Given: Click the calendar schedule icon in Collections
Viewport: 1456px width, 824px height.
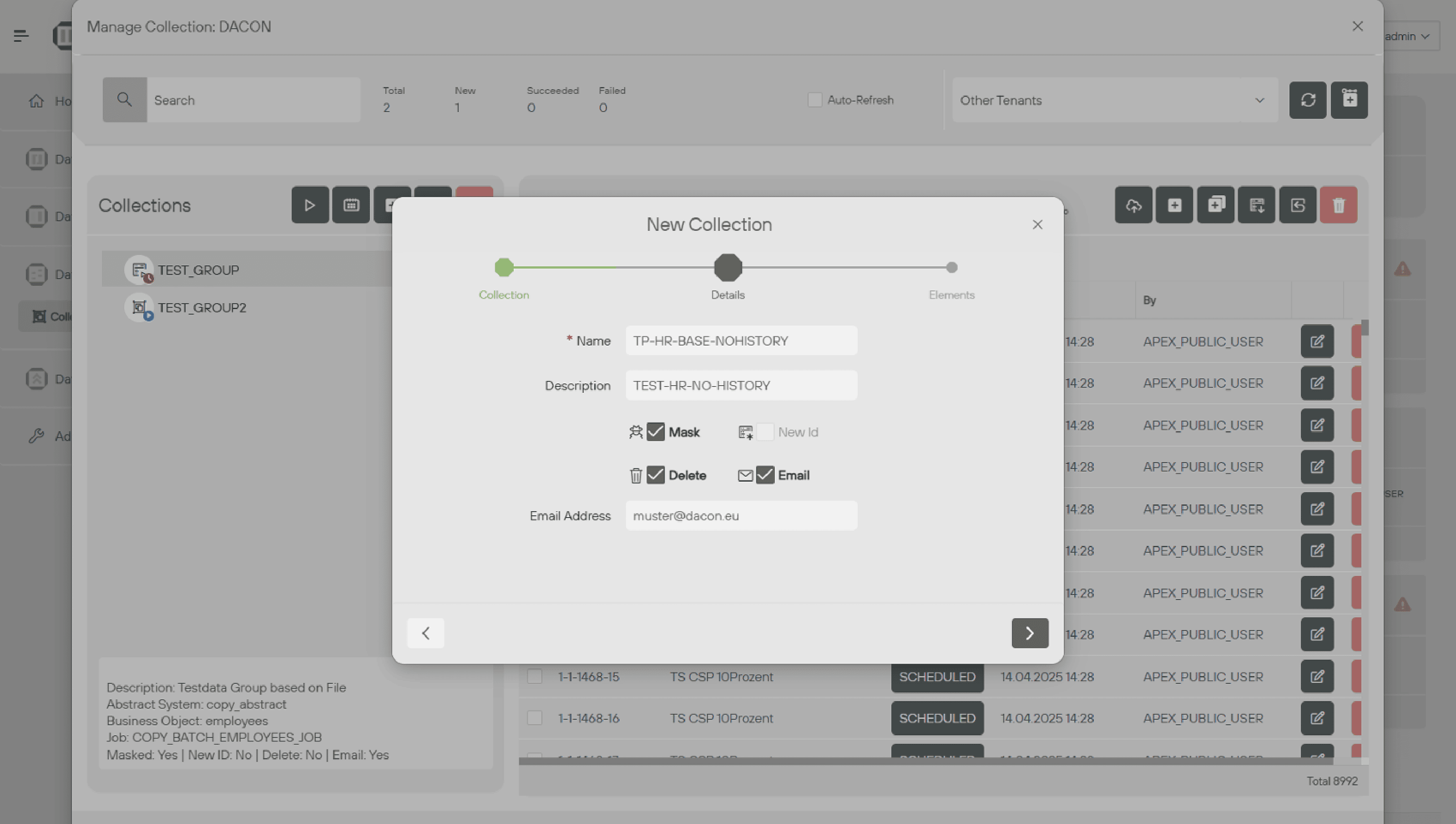Looking at the screenshot, I should (x=350, y=205).
